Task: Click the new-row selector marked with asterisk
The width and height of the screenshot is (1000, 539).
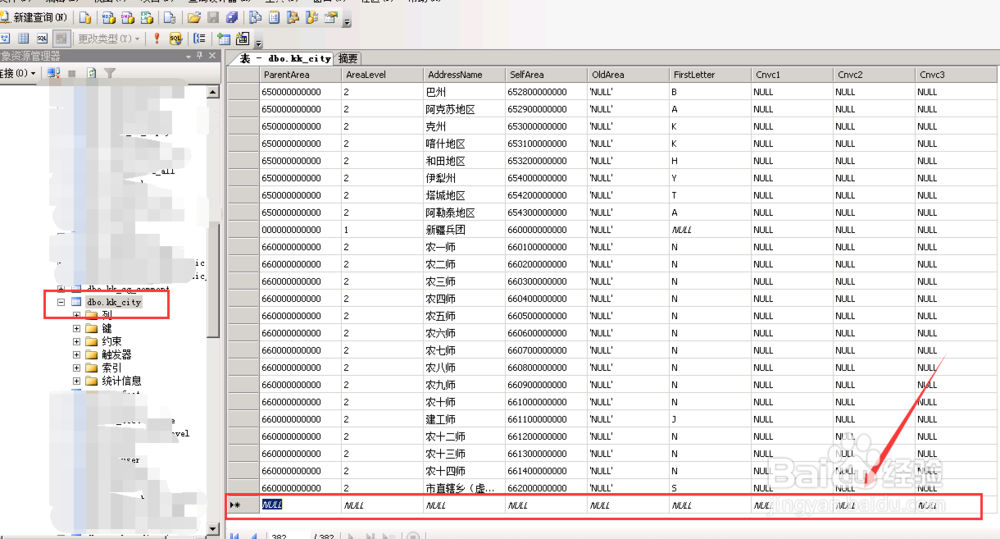Action: point(242,505)
